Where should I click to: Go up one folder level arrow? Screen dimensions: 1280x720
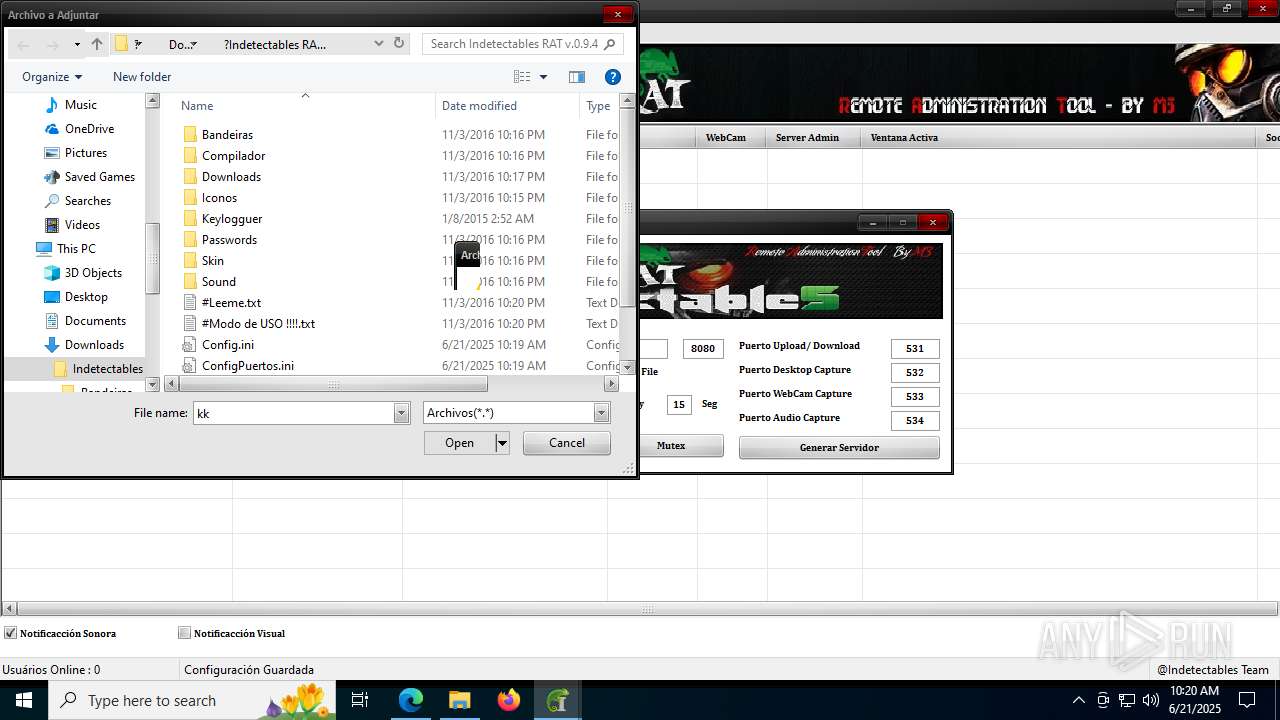tap(97, 44)
